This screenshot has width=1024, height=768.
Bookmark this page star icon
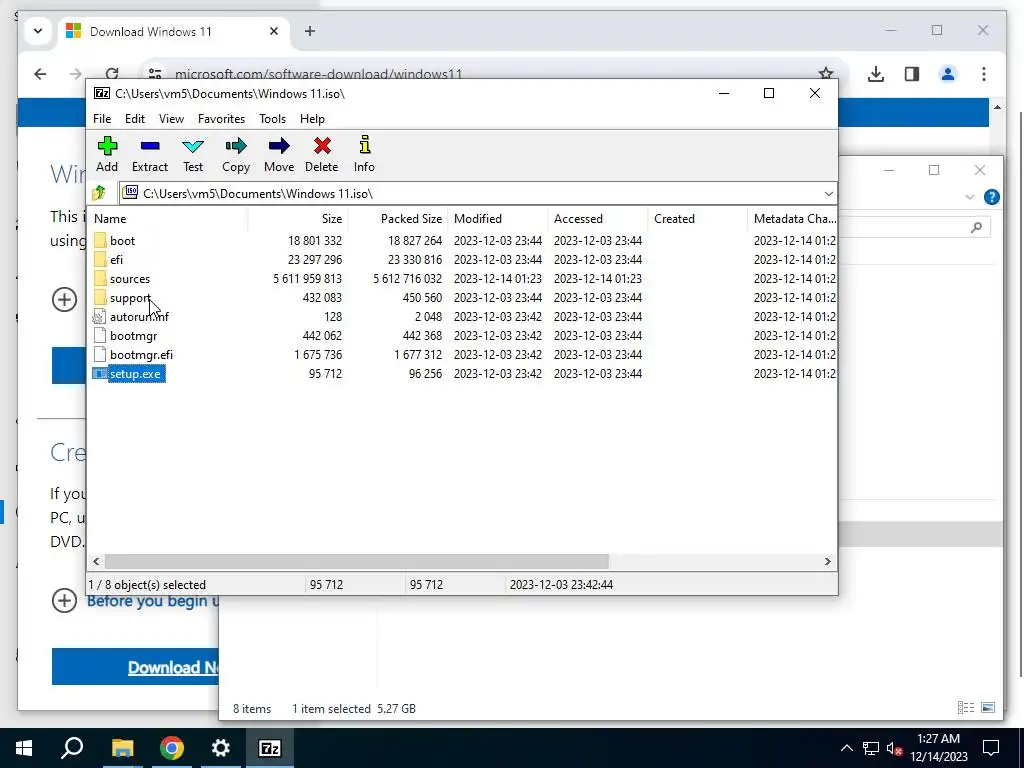coord(825,74)
